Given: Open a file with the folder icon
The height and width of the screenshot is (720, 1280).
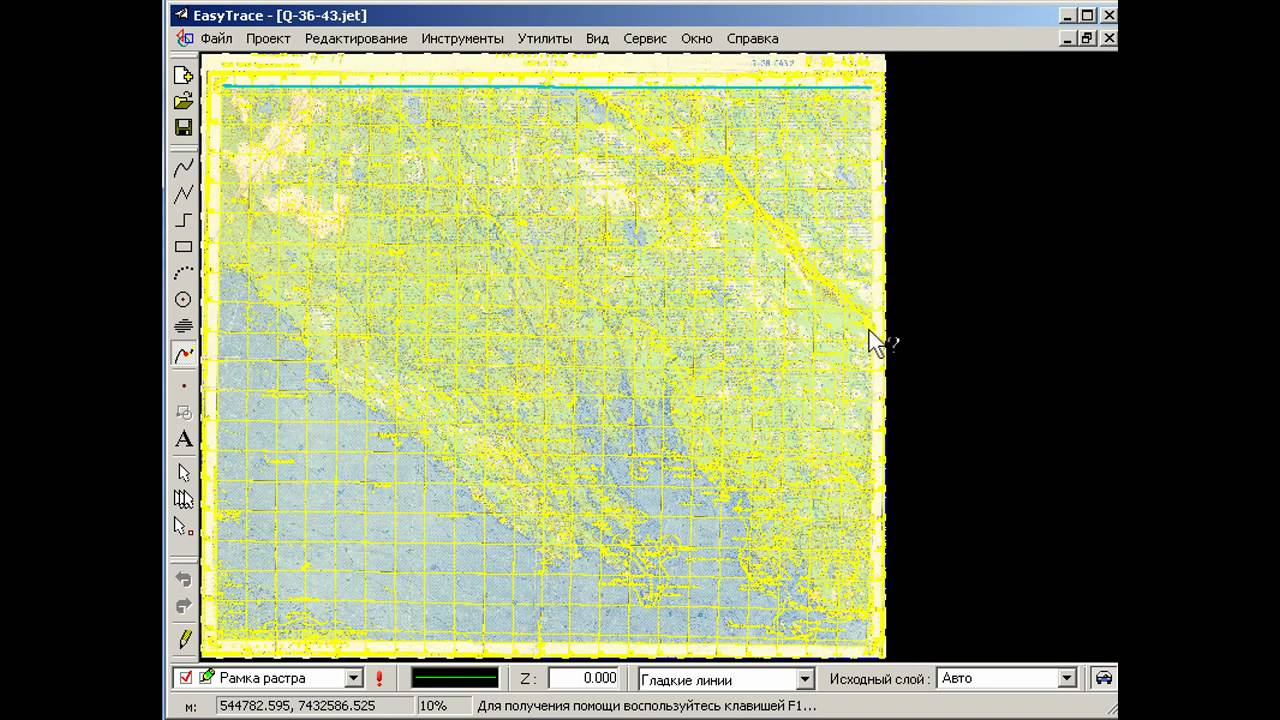Looking at the screenshot, I should pyautogui.click(x=183, y=101).
